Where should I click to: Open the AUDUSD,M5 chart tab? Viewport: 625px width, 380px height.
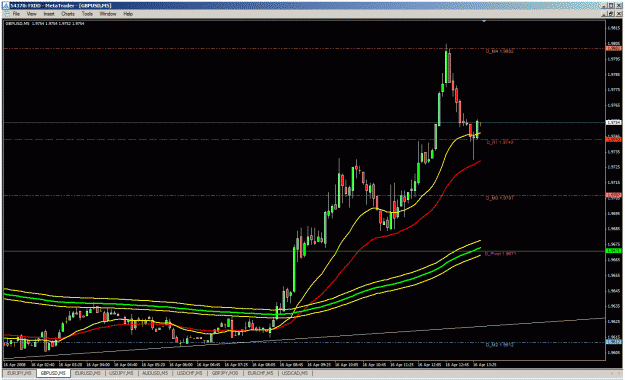[155, 373]
